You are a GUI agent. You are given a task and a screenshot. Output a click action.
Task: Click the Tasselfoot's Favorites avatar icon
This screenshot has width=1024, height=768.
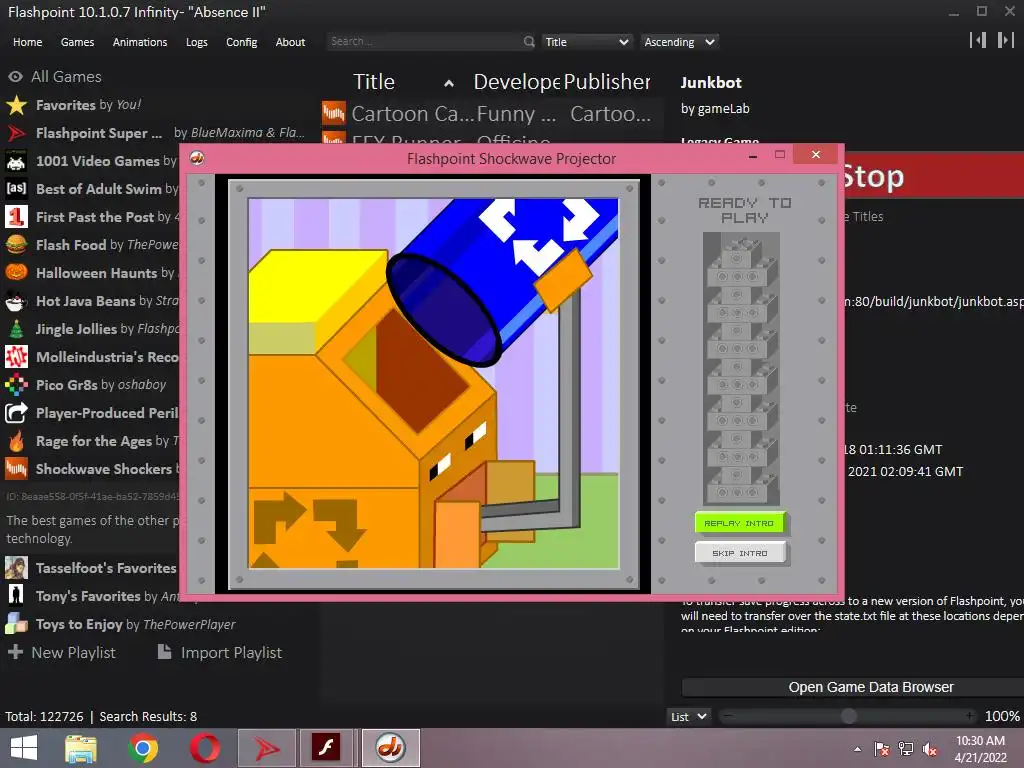click(16, 568)
